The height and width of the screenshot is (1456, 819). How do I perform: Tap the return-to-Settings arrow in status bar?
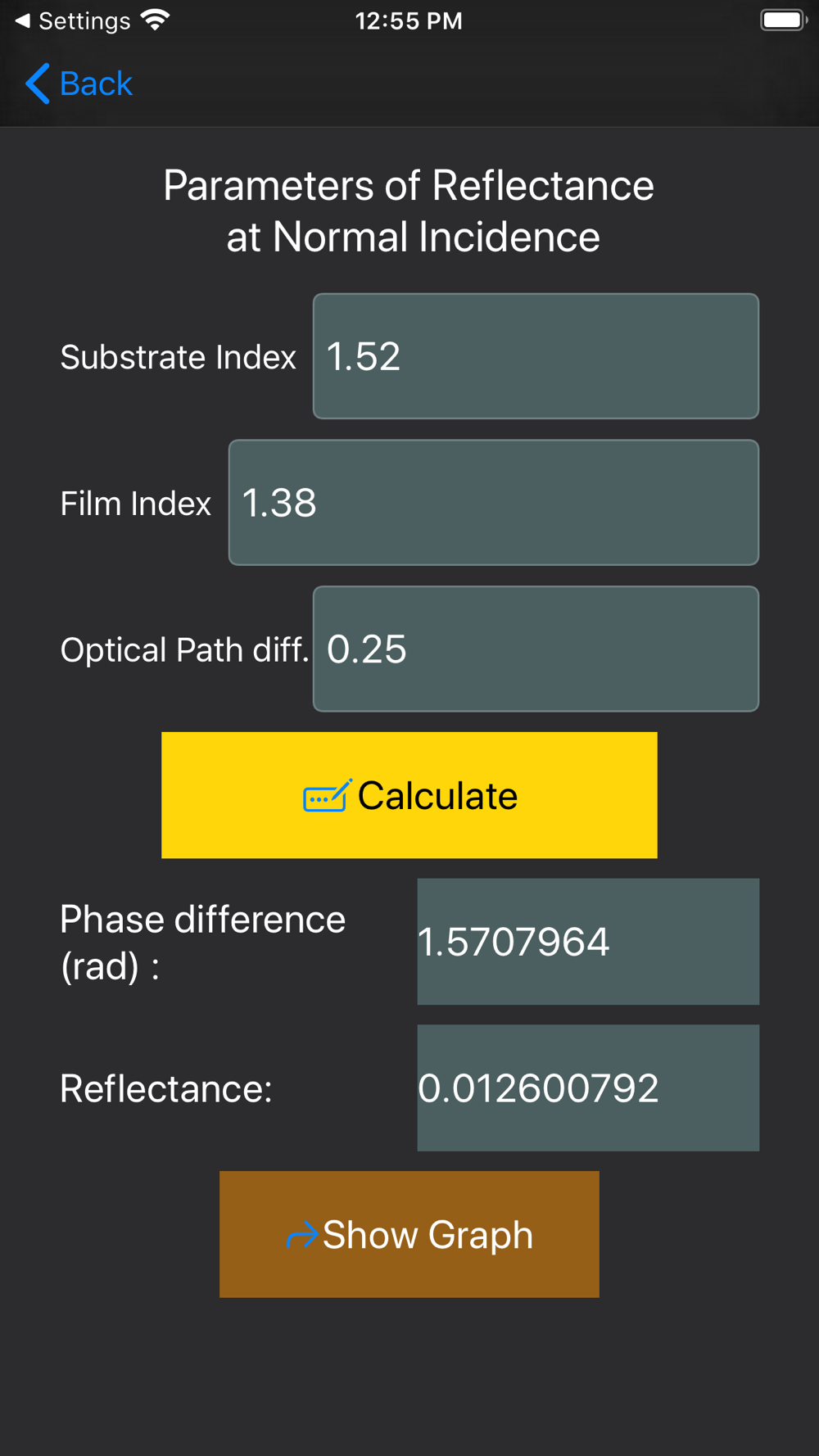coord(23,20)
